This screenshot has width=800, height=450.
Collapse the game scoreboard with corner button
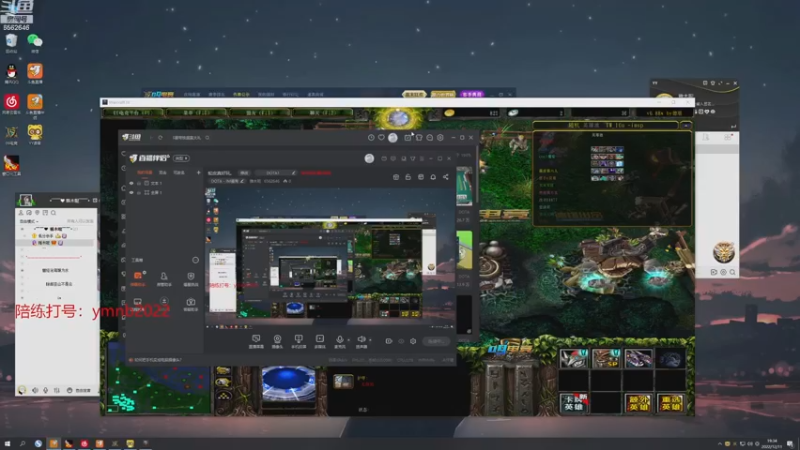(686, 125)
